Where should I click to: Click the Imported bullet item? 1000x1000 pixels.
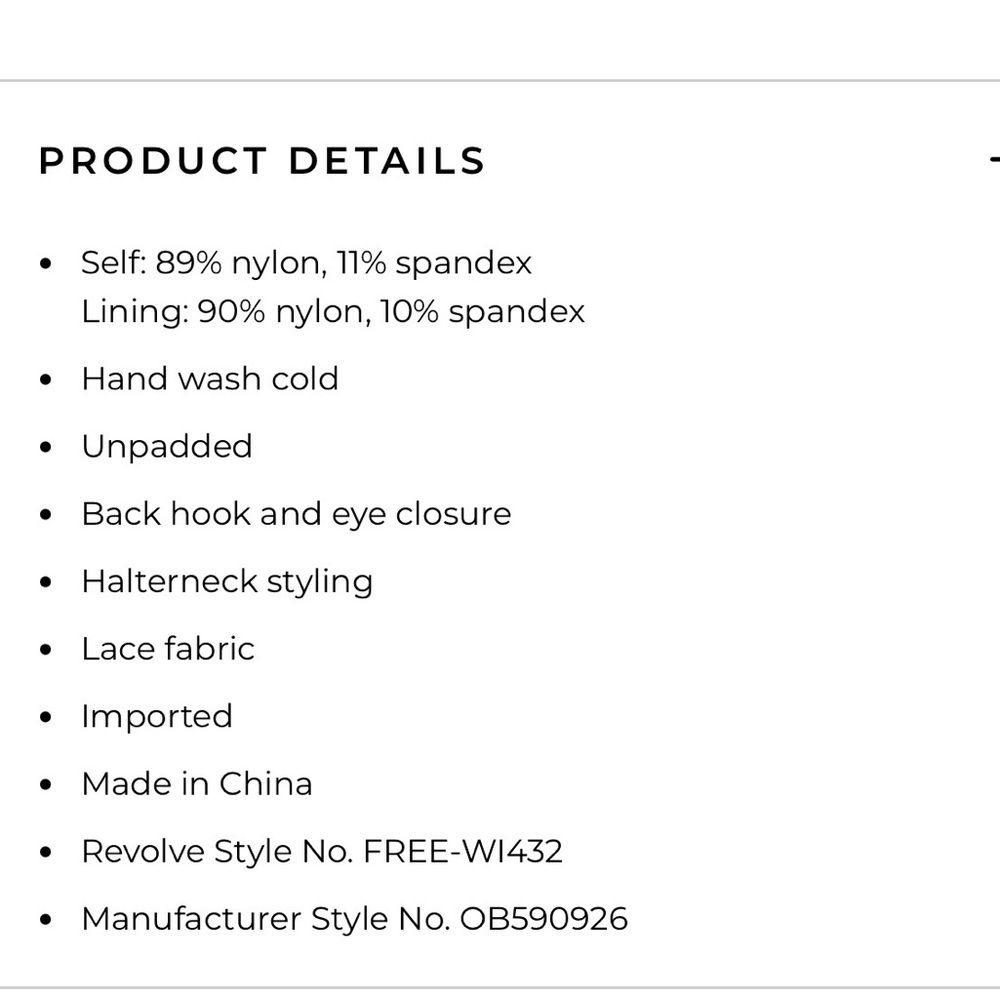click(x=157, y=716)
